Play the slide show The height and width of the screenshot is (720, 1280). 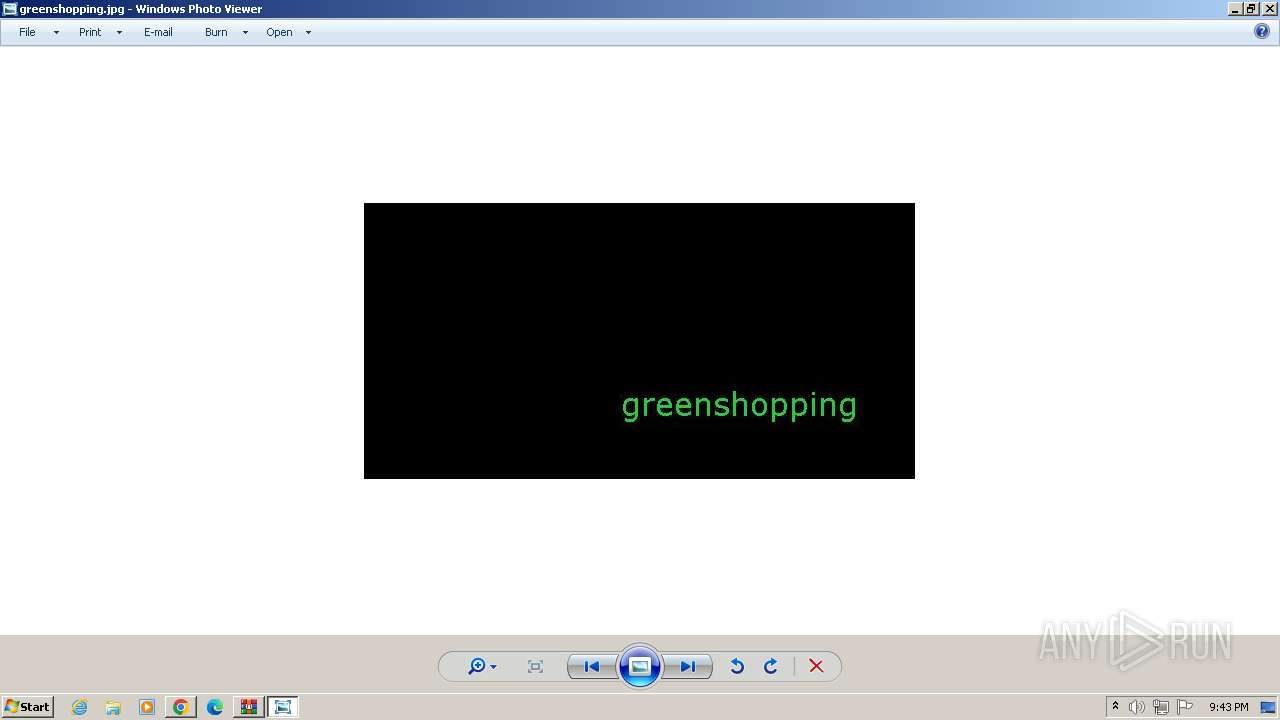click(x=640, y=666)
